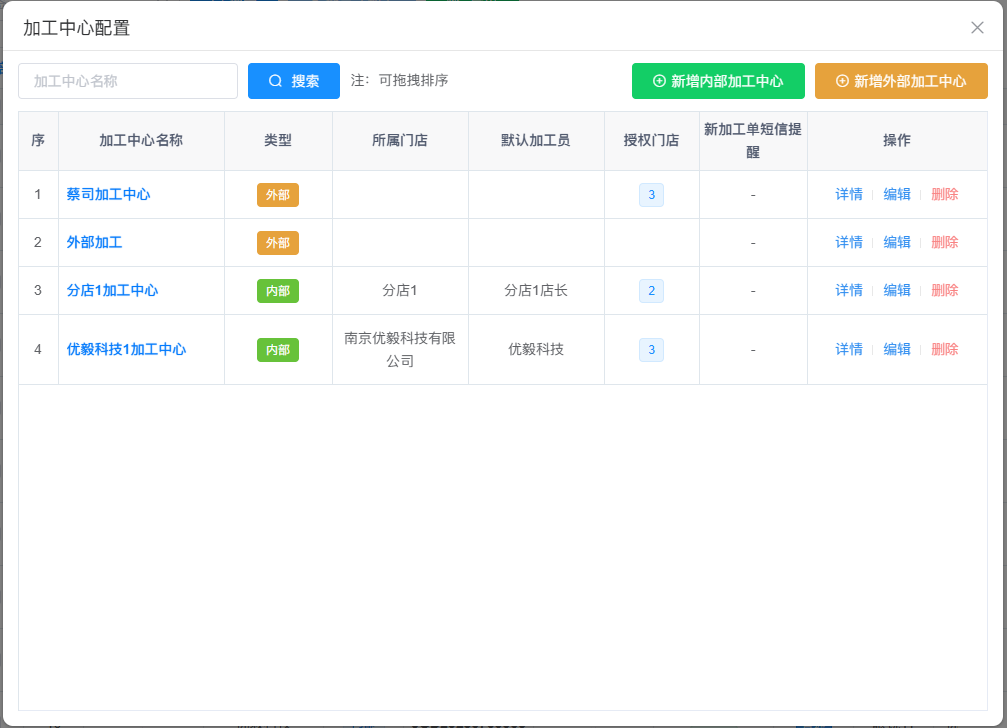Viewport: 1007px width, 728px height.
Task: Click 编辑 in the 外部加工 row
Action: (x=897, y=242)
